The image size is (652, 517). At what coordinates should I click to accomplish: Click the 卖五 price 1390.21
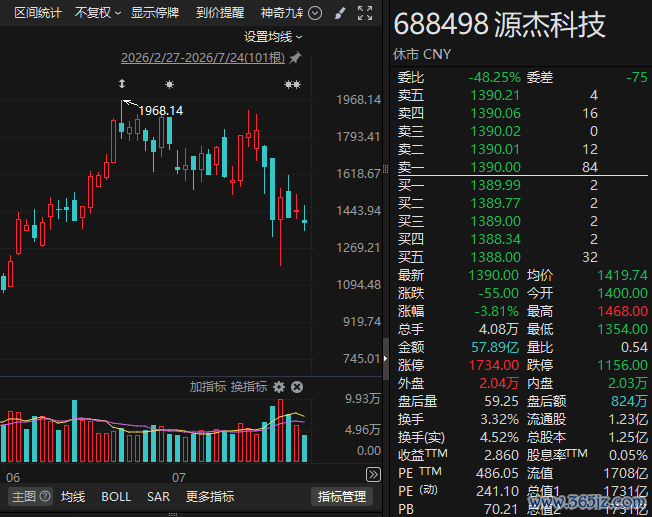point(495,96)
